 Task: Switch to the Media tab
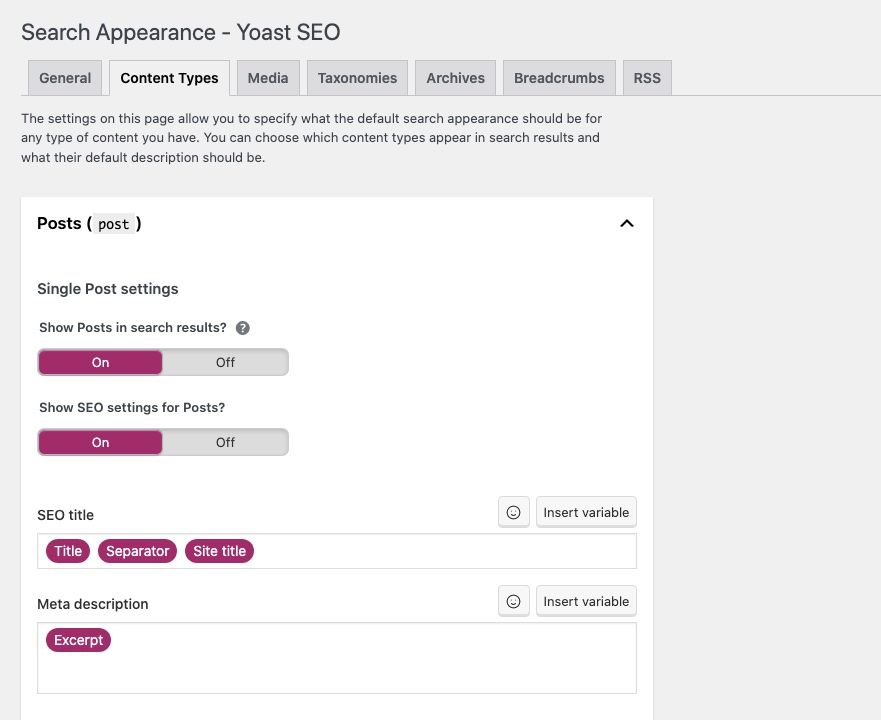(x=268, y=78)
